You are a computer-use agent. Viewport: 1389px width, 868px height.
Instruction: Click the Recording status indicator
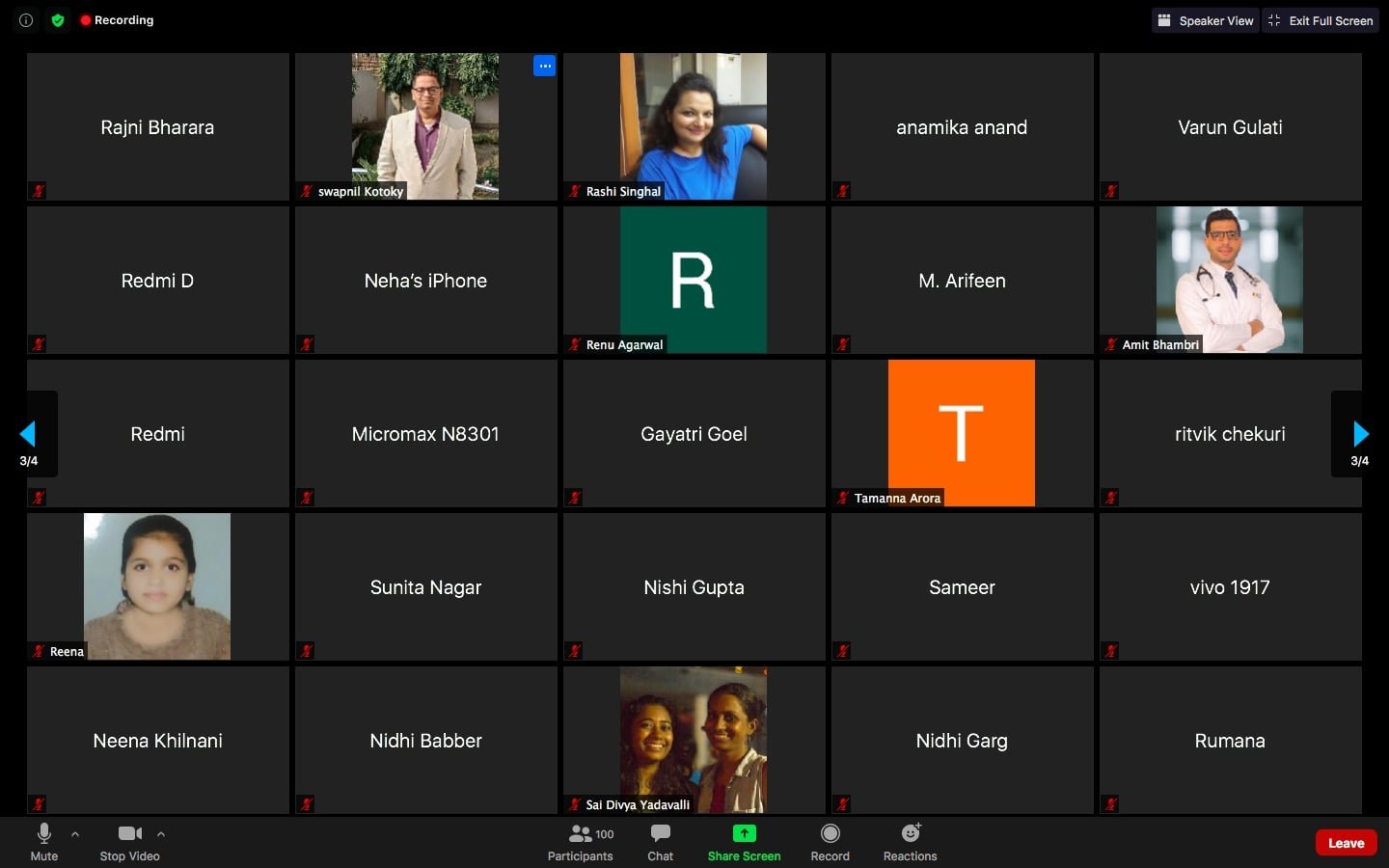click(x=117, y=20)
